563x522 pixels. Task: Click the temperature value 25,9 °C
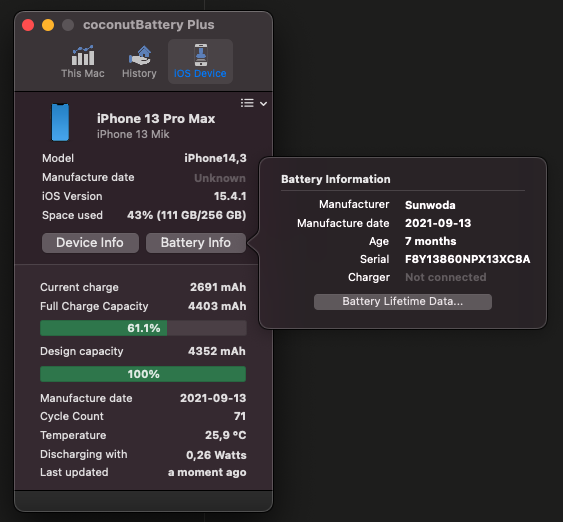coord(225,435)
